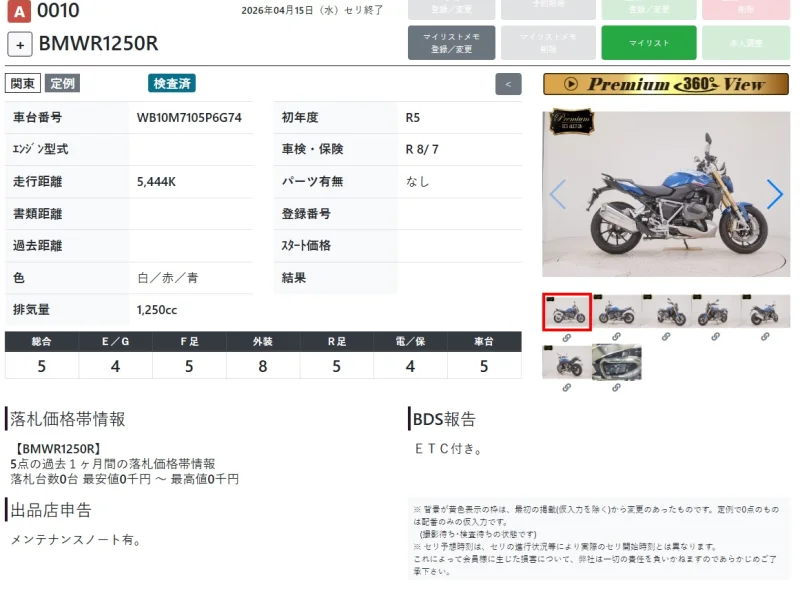Click link icon under third thumbnail

(x=666, y=337)
